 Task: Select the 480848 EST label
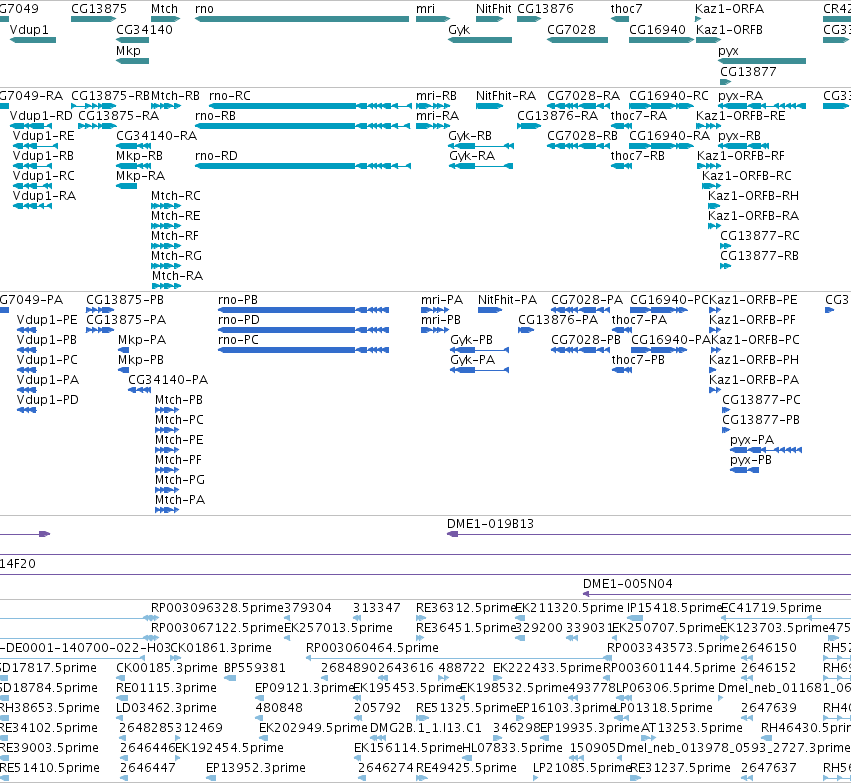coord(278,708)
